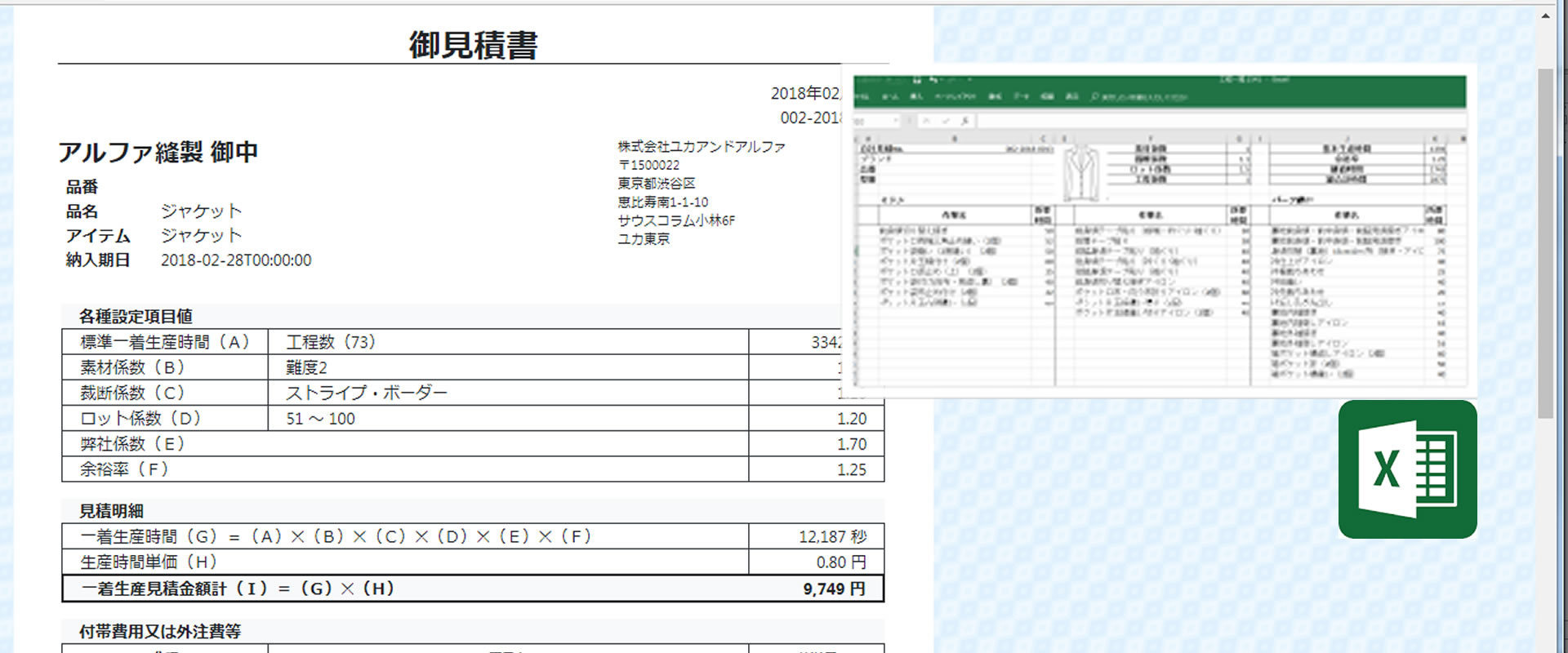
Task: Click the magnifier search icon in Excel's ribbon
Action: click(x=1094, y=97)
